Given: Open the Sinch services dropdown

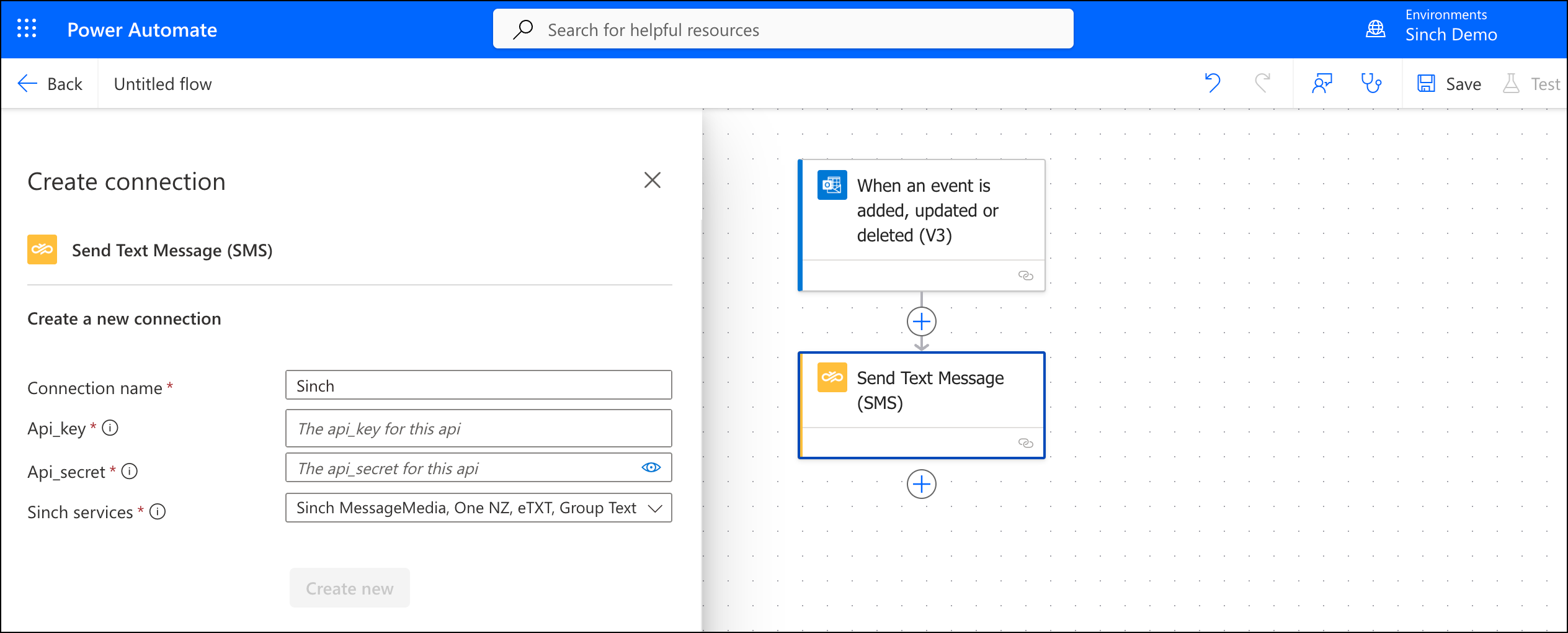Looking at the screenshot, I should pyautogui.click(x=654, y=508).
